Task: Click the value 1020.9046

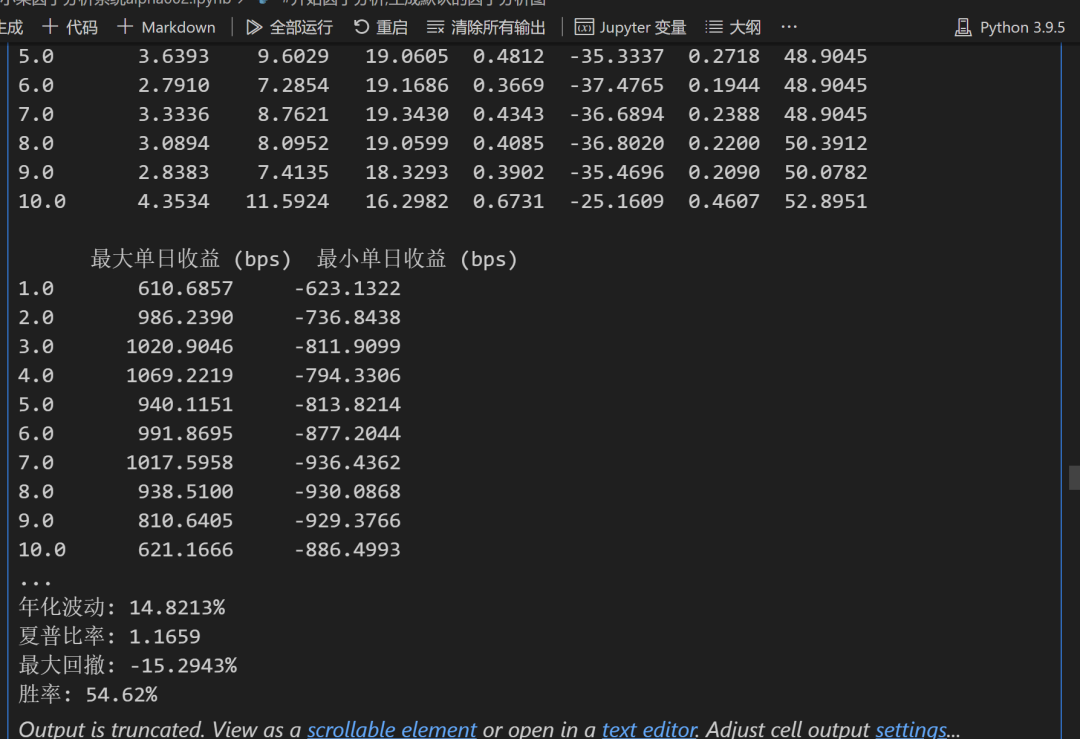Action: click(180, 346)
